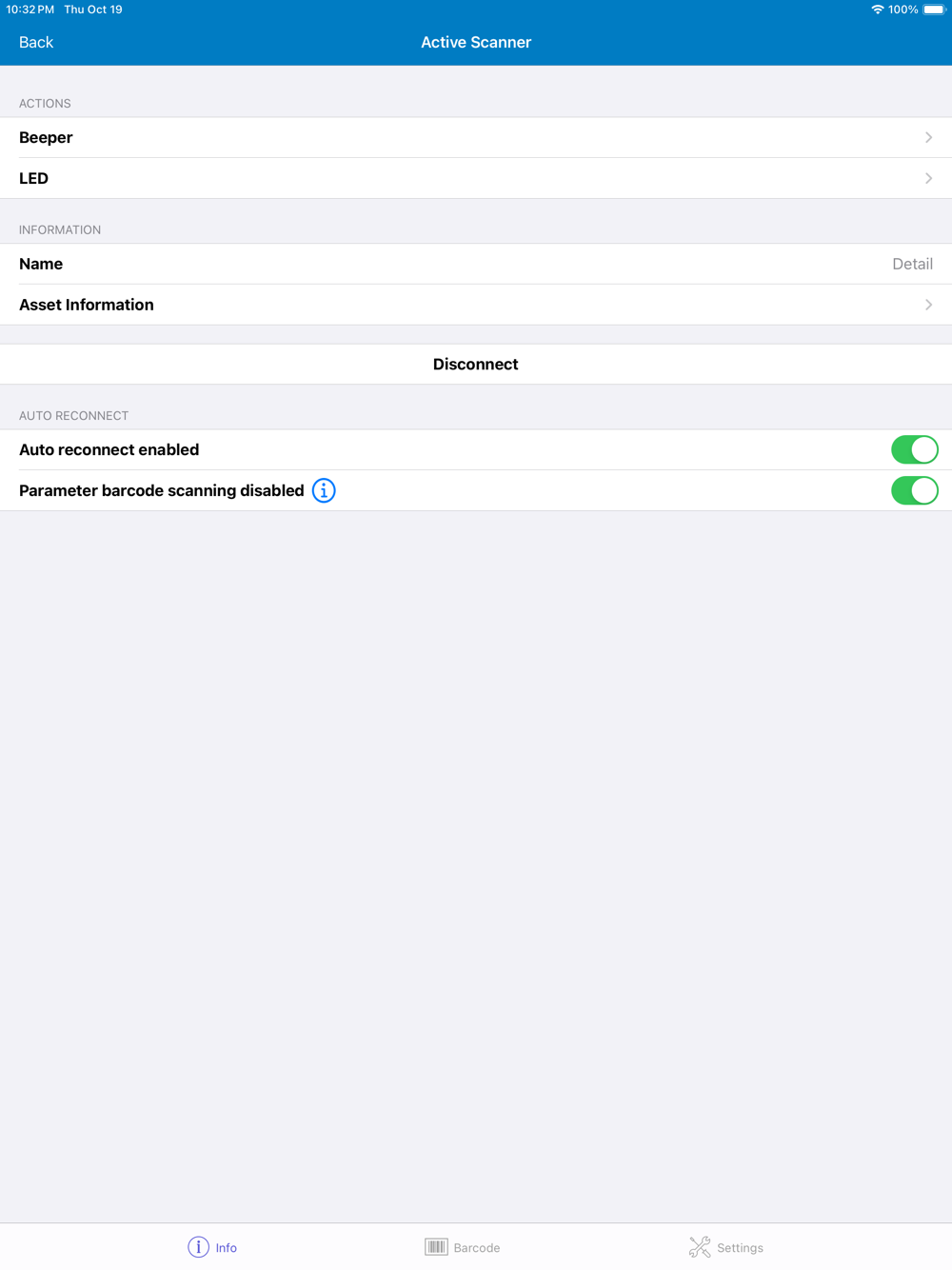Go Back from Active Scanner
This screenshot has height=1270, width=952.
tap(36, 42)
